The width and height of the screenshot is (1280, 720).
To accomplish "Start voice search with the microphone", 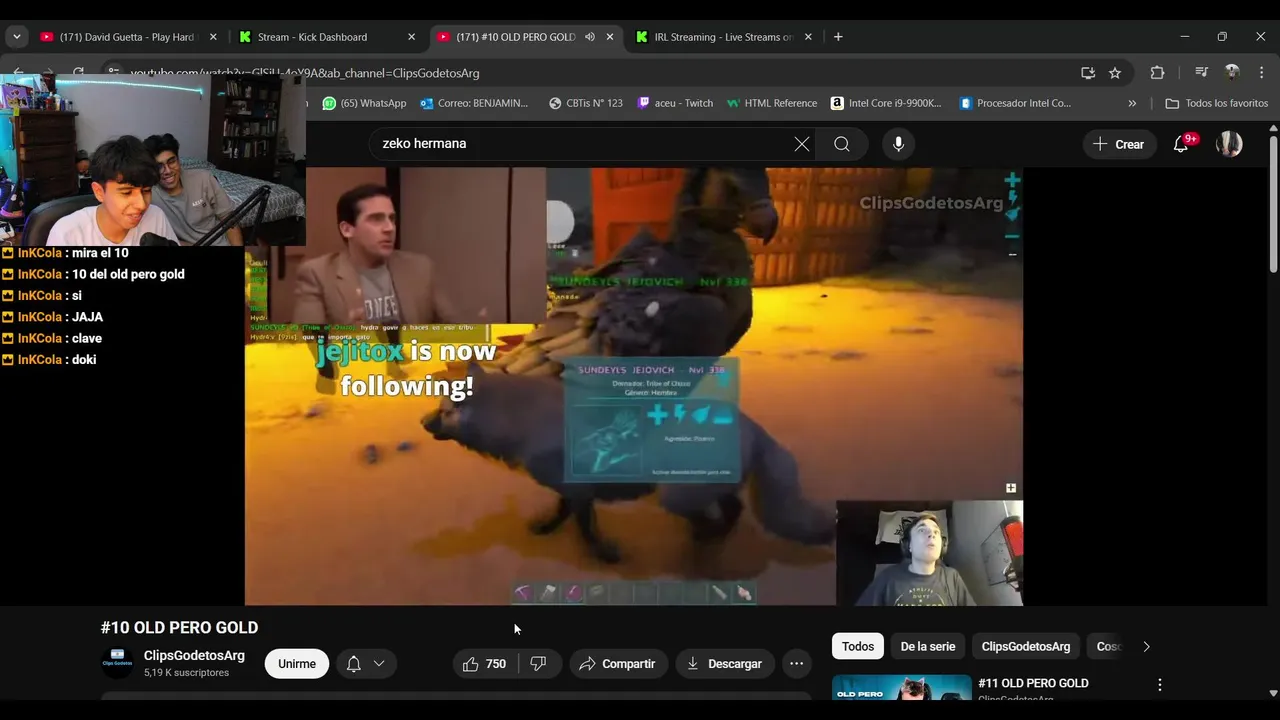I will click(x=898, y=144).
